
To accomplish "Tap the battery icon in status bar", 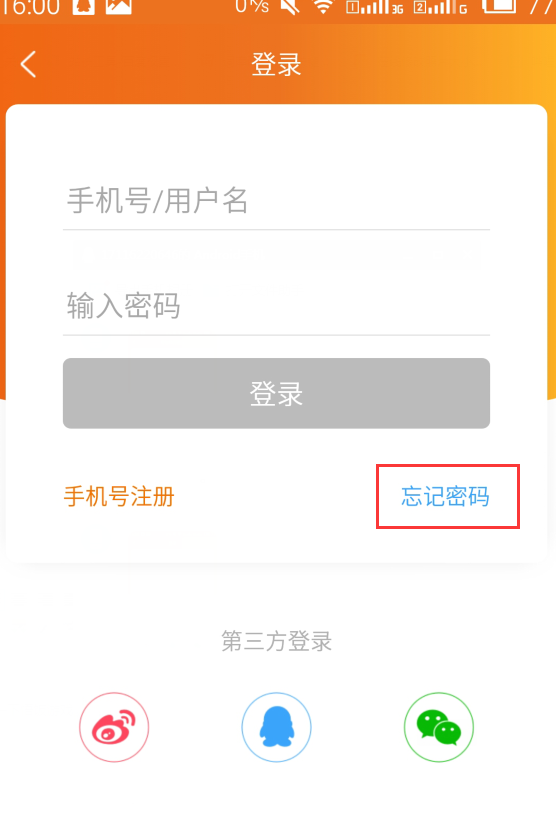I will click(498, 7).
